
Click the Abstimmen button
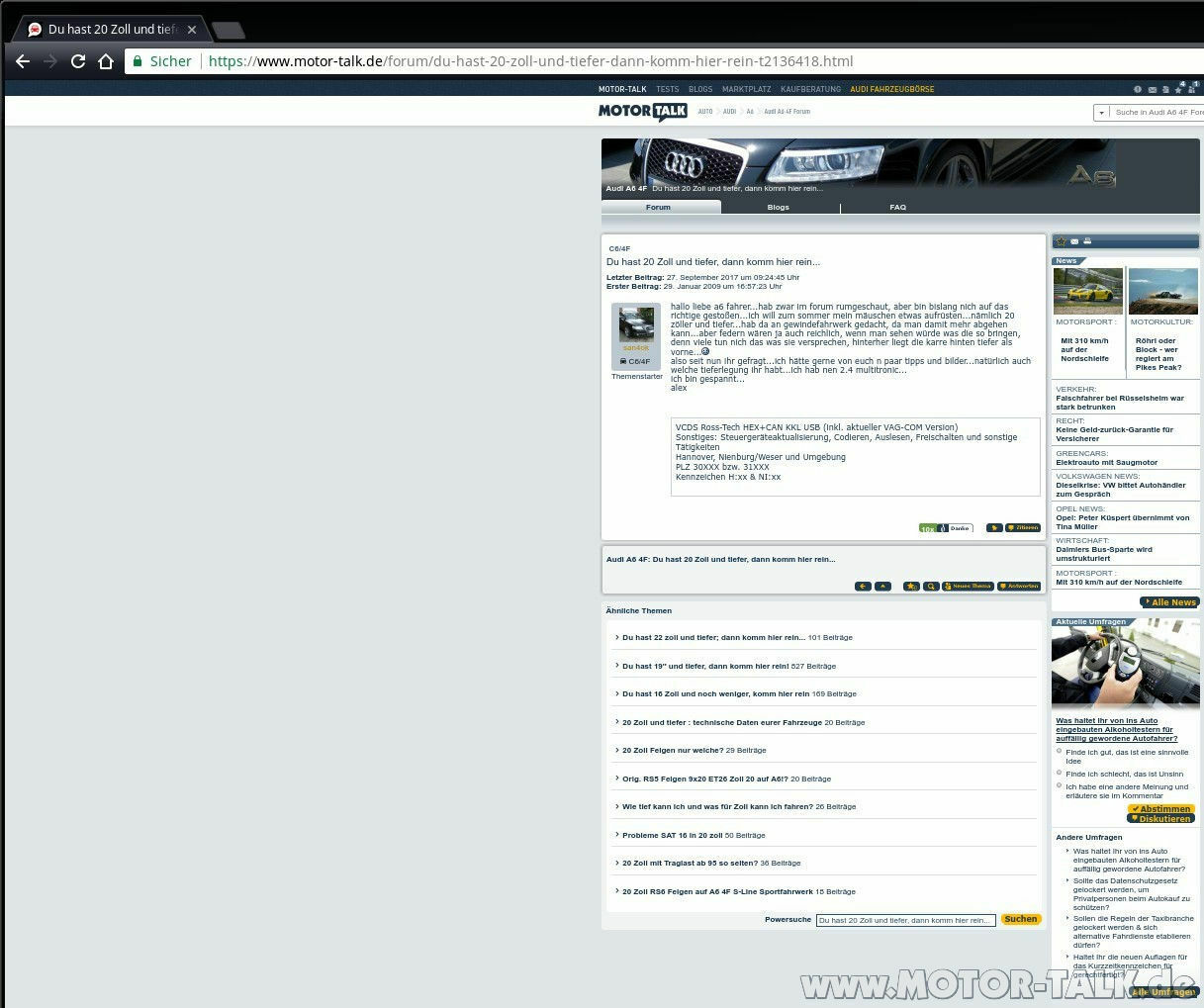point(1160,808)
